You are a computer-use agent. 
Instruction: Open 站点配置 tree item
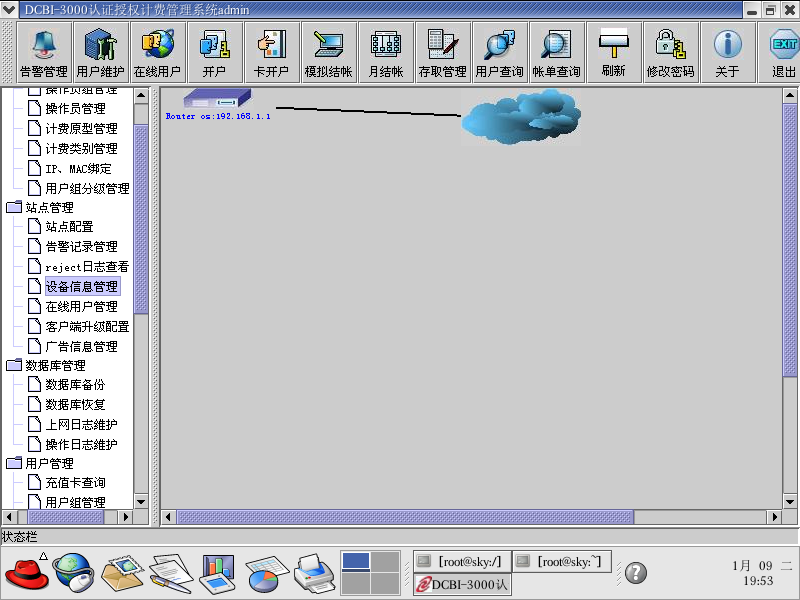click(69, 227)
